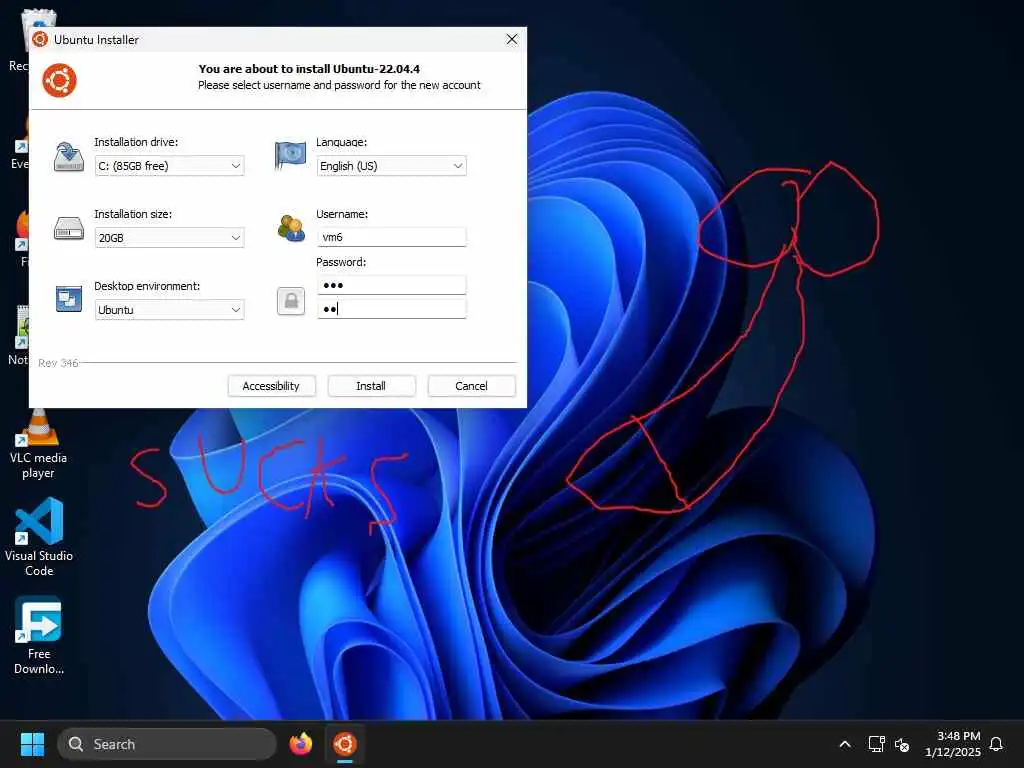This screenshot has width=1024, height=768.
Task: Open the clock showing 3:48 PM
Action: (953, 744)
